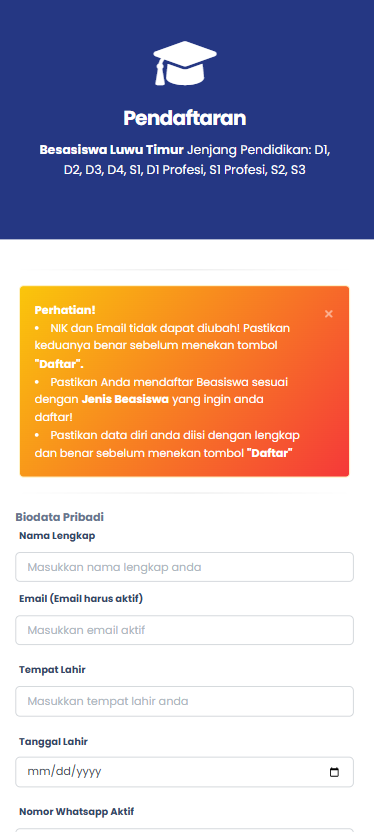Click the orange gradient warning box body
This screenshot has height=832, width=374.
185,382
